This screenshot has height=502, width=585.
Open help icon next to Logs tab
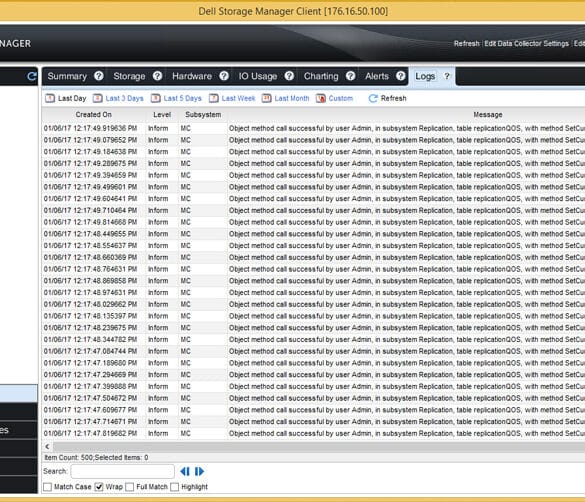tap(447, 76)
